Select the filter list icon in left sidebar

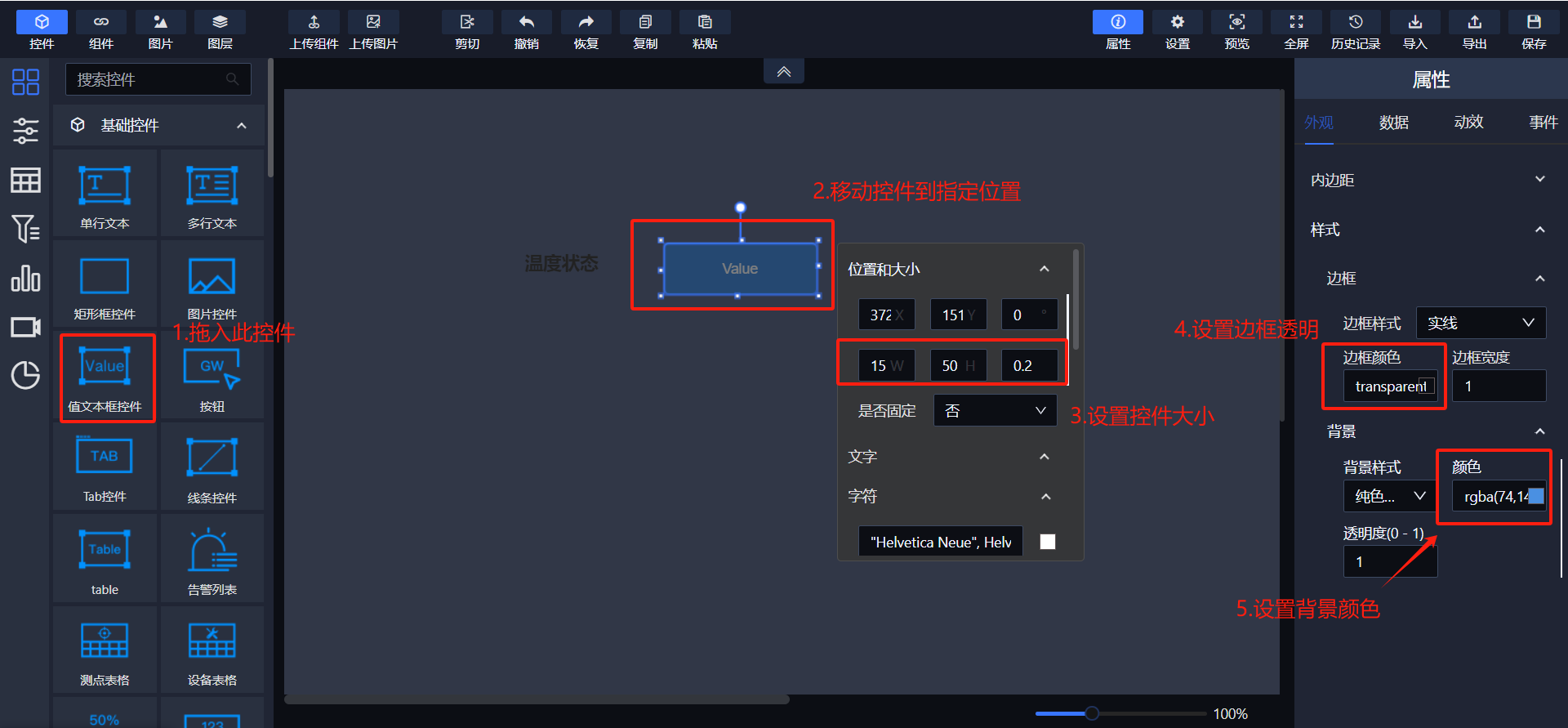(25, 229)
